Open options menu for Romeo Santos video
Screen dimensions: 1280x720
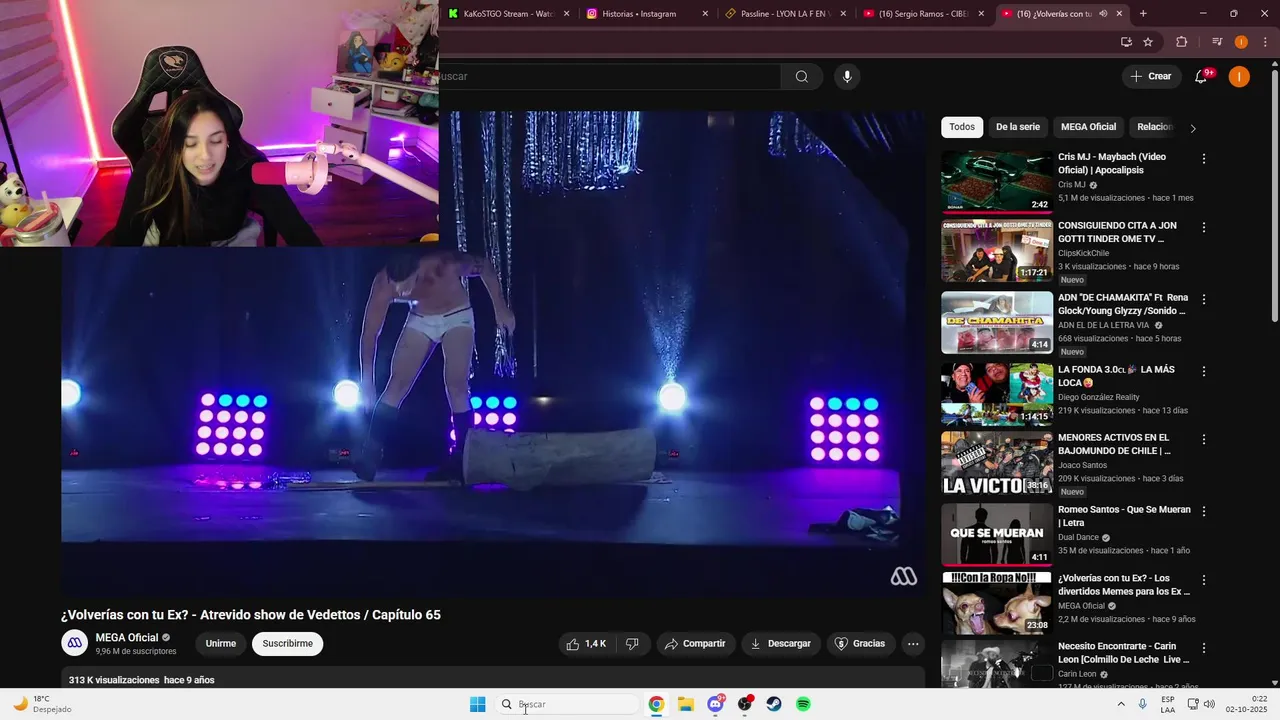1204,511
